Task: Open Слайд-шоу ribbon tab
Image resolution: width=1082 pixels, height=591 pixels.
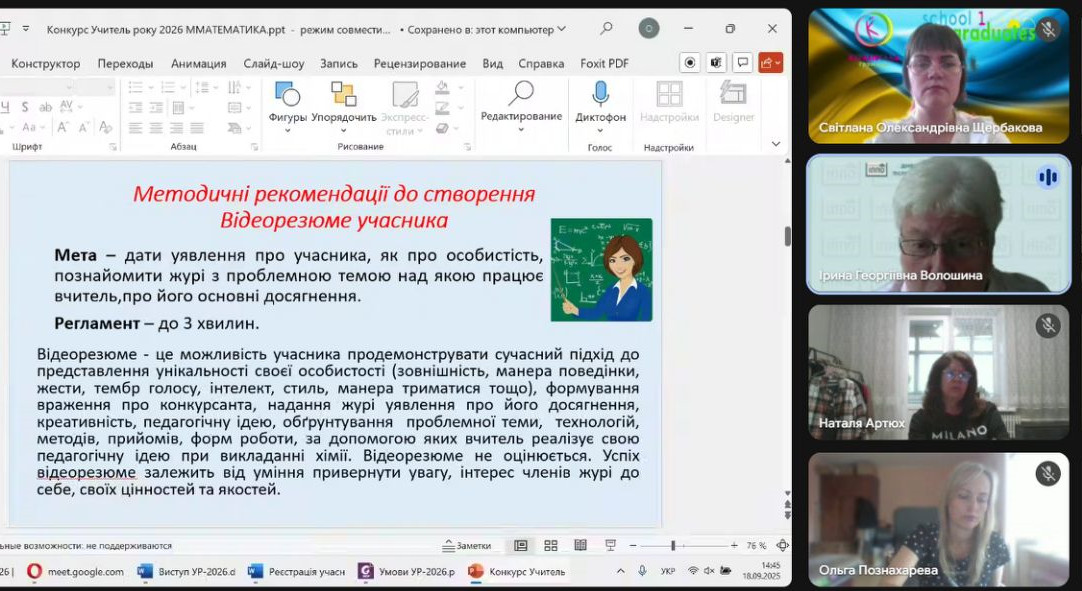Action: tap(273, 64)
